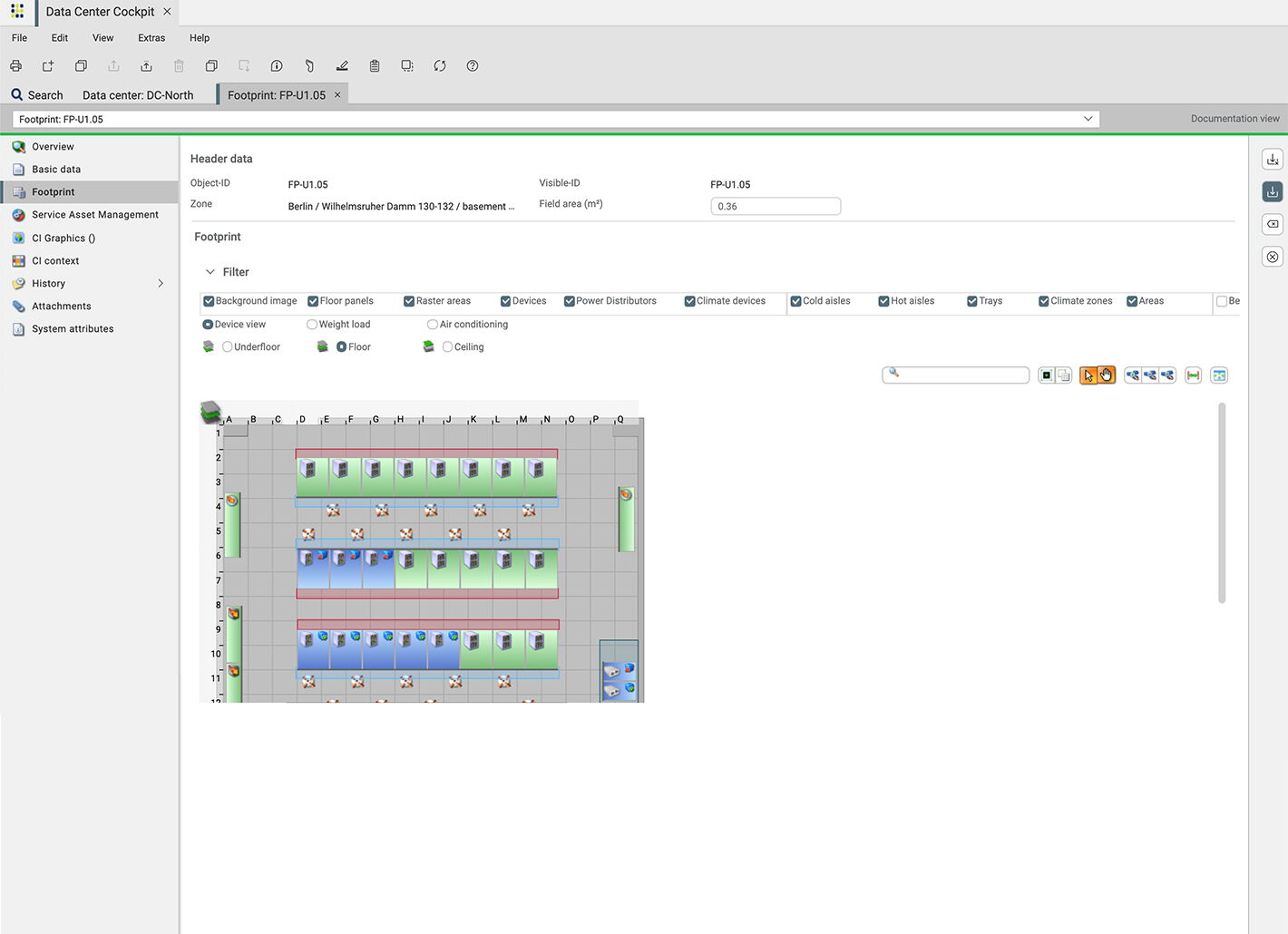Screen dimensions: 1288x934
Task: Select the Weight load radio button
Action: click(x=312, y=325)
